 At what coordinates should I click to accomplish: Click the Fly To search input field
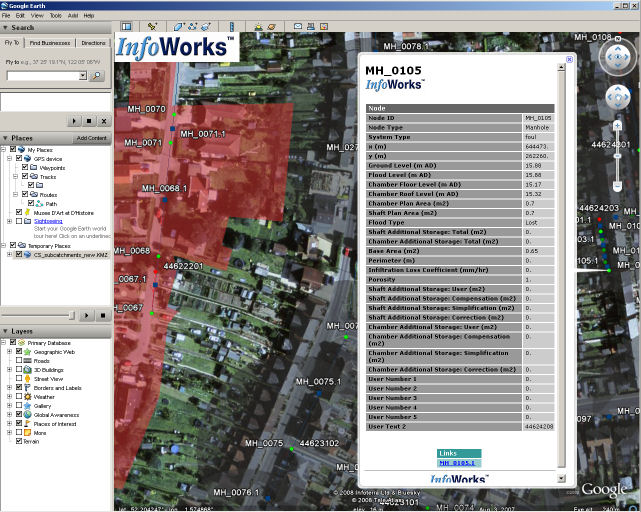[x=43, y=76]
